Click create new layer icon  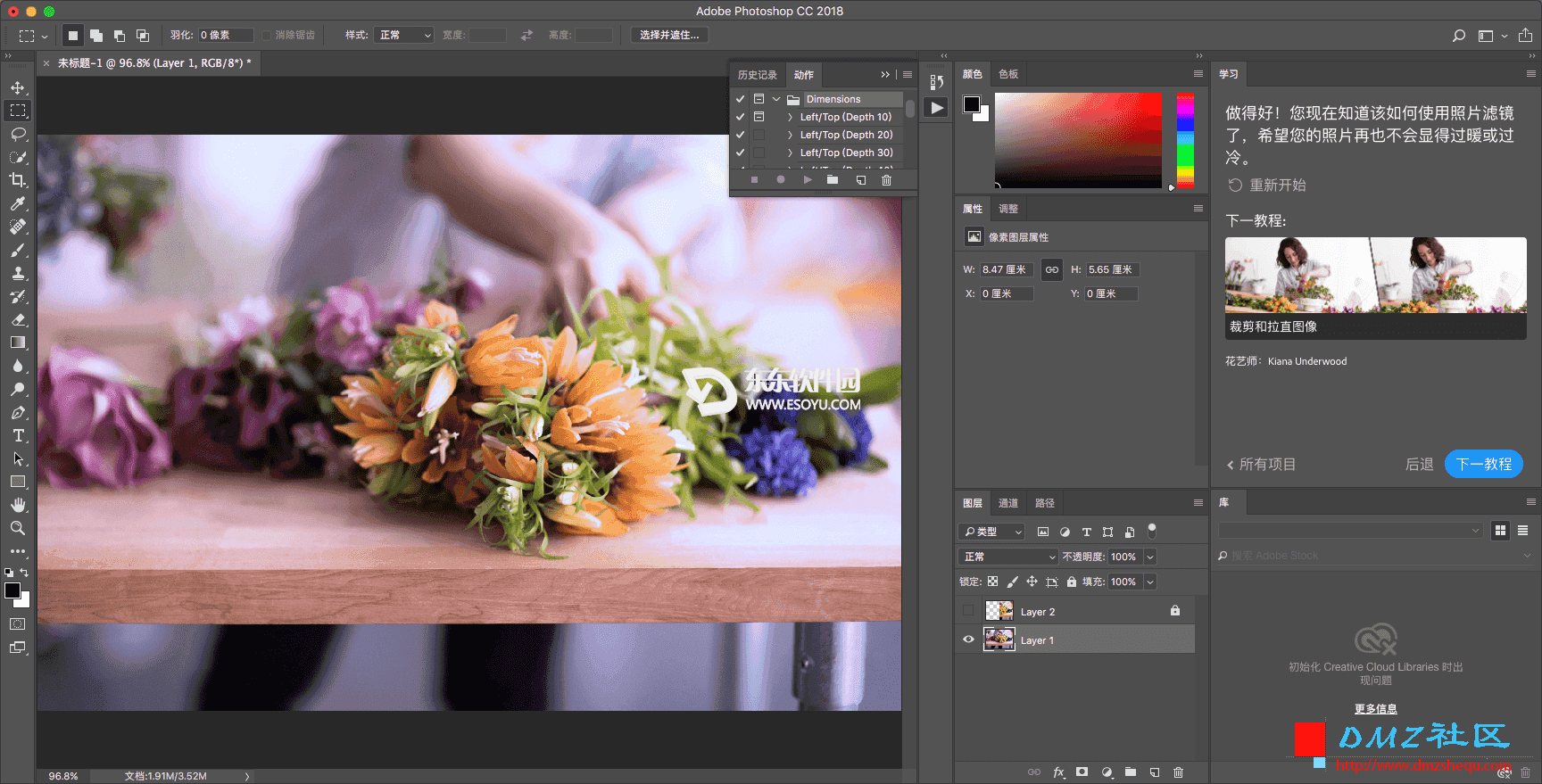1155,772
